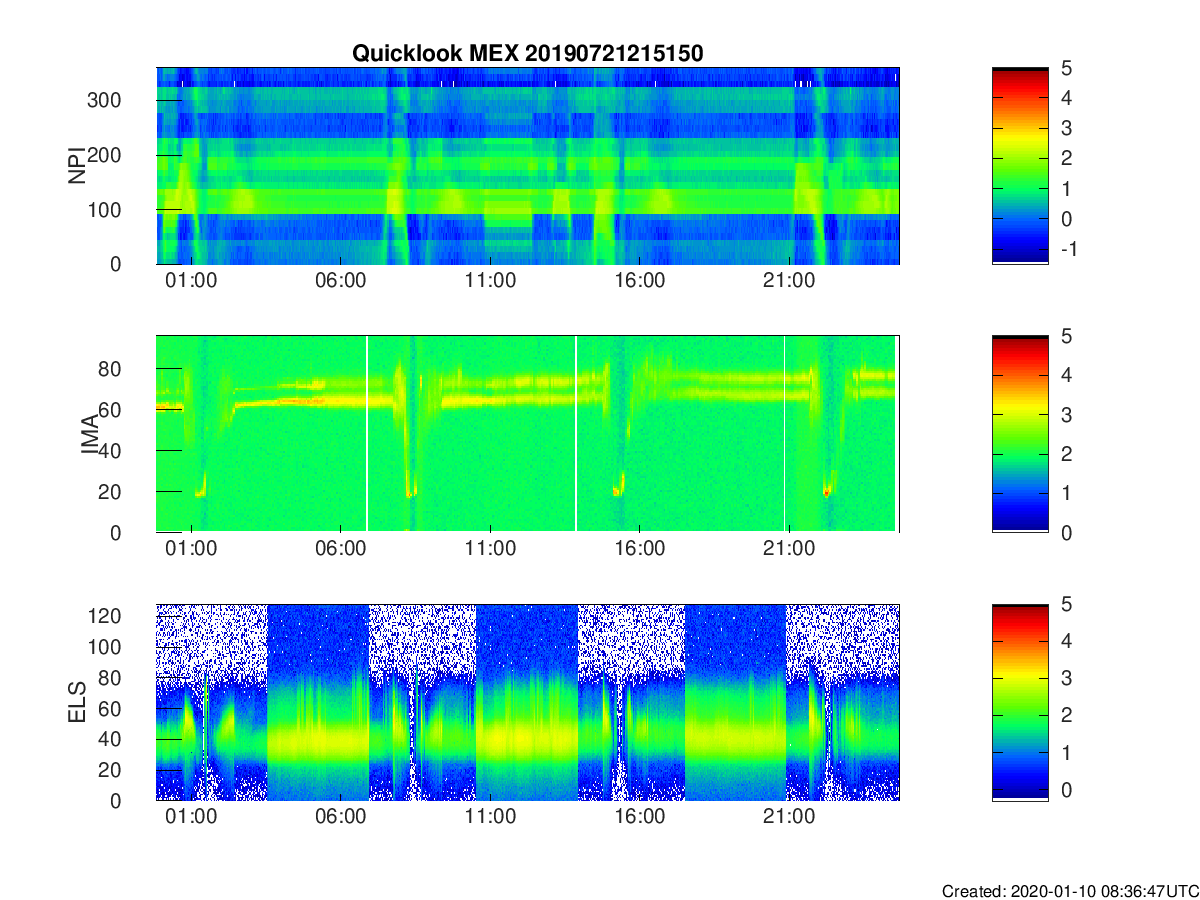Click the 11:00 tick under IMA plot
Screen dimensions: 1200x900
490,549
